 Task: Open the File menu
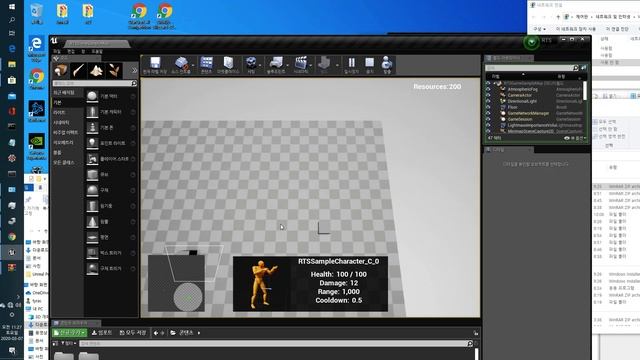[x=57, y=51]
